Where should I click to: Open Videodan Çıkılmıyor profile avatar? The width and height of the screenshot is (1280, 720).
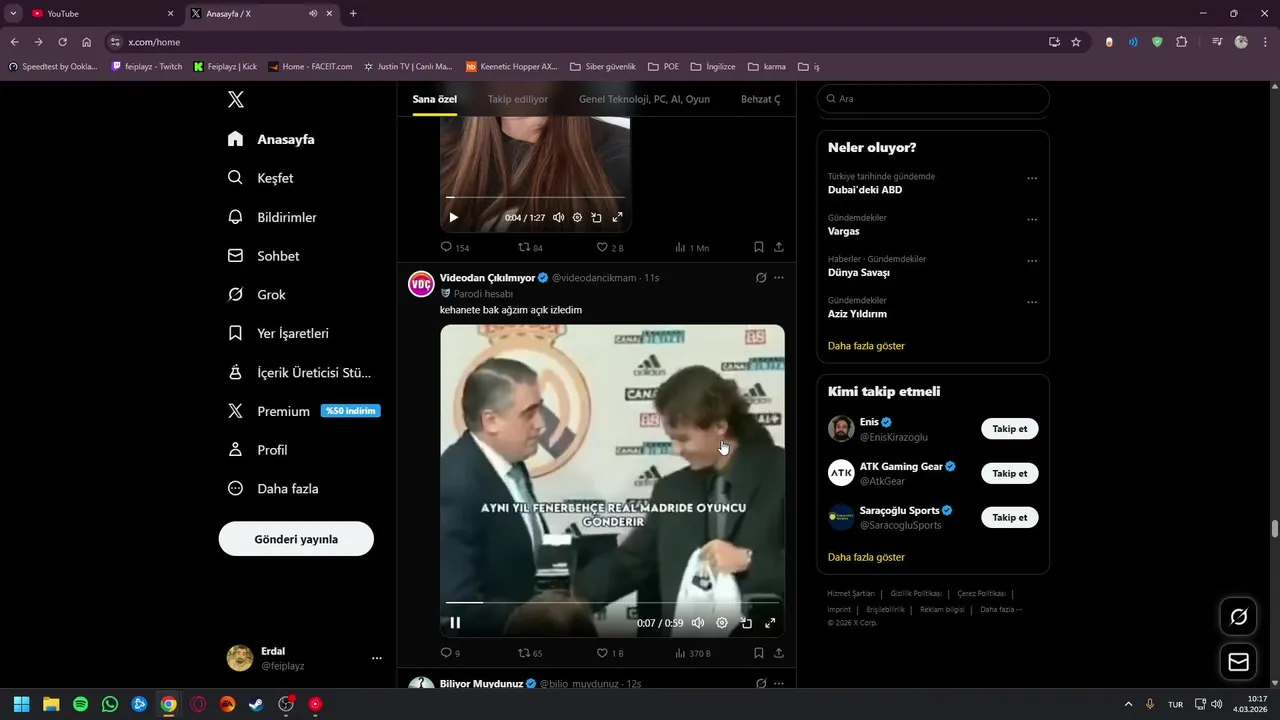coord(421,284)
